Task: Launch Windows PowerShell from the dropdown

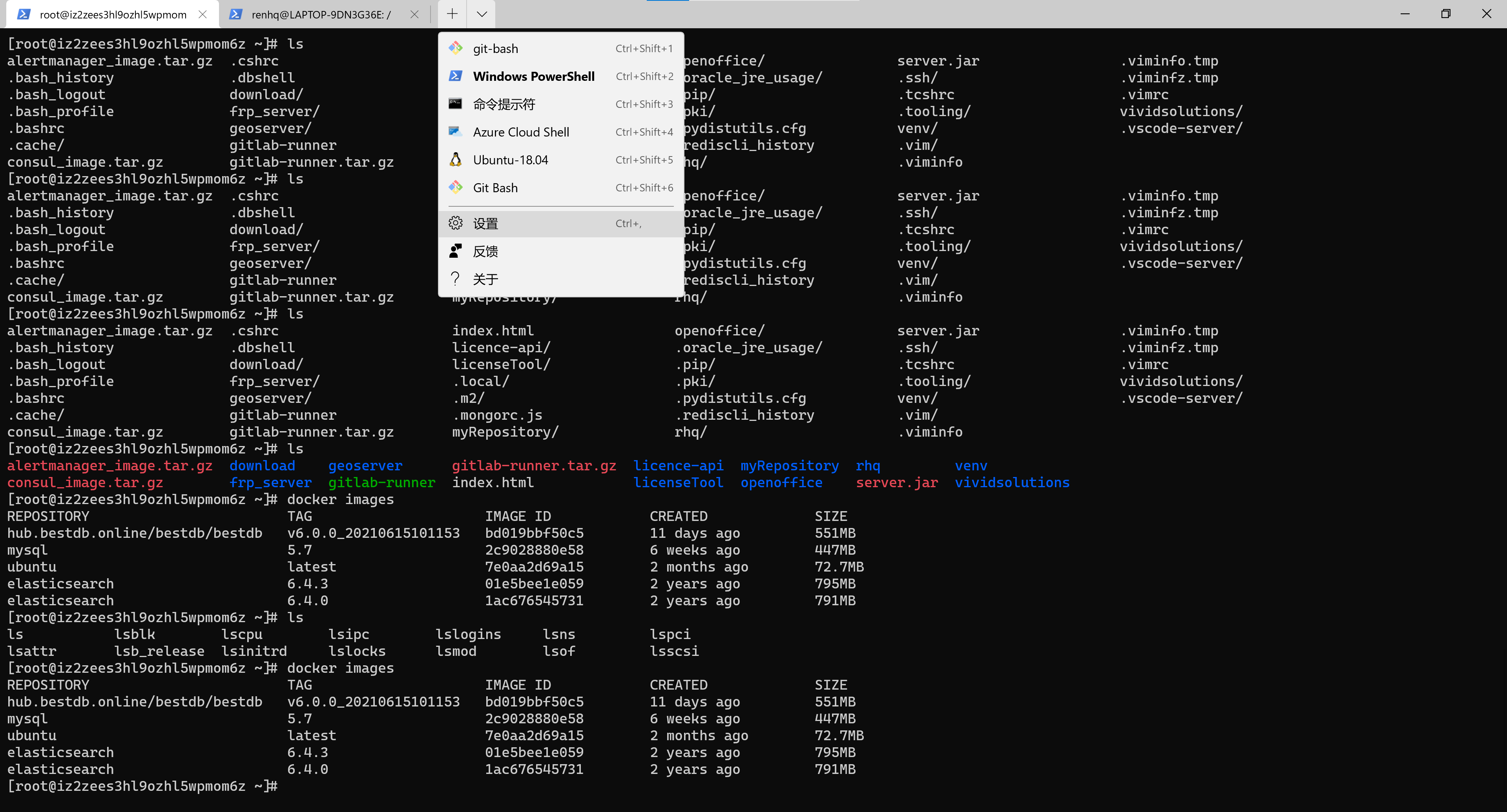Action: pos(534,75)
